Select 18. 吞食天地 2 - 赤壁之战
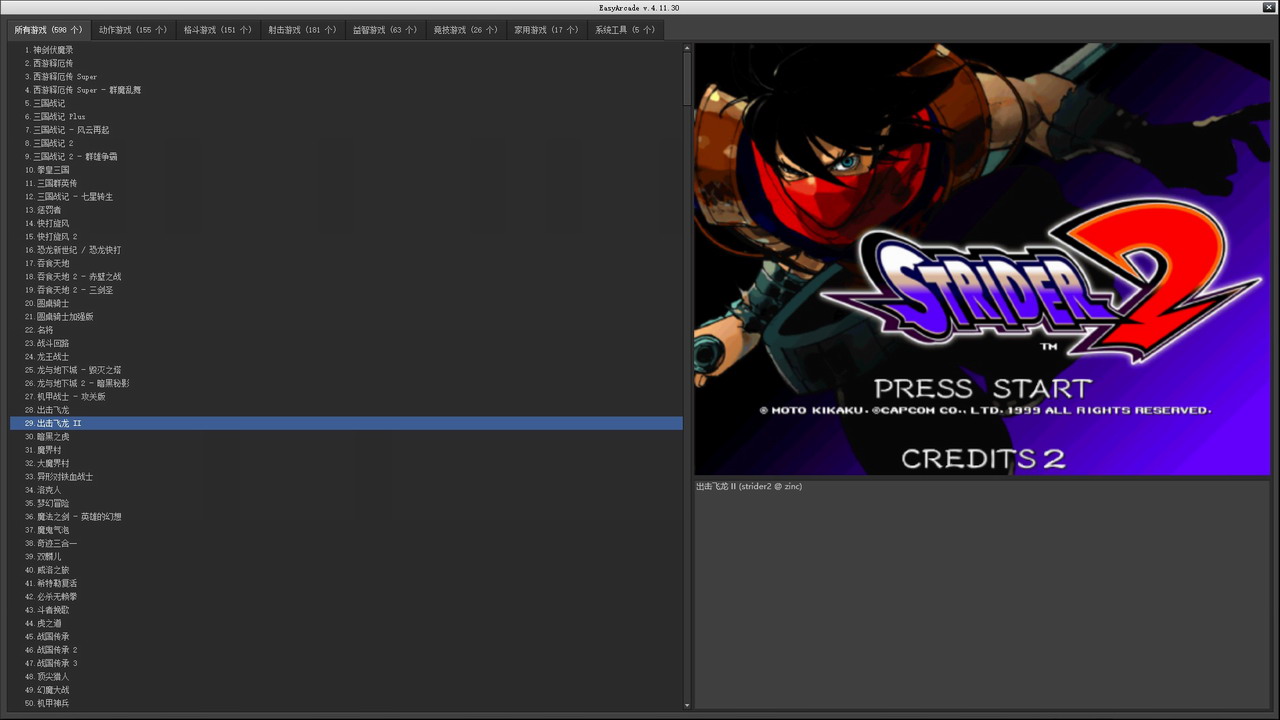This screenshot has height=720, width=1280. (346, 276)
